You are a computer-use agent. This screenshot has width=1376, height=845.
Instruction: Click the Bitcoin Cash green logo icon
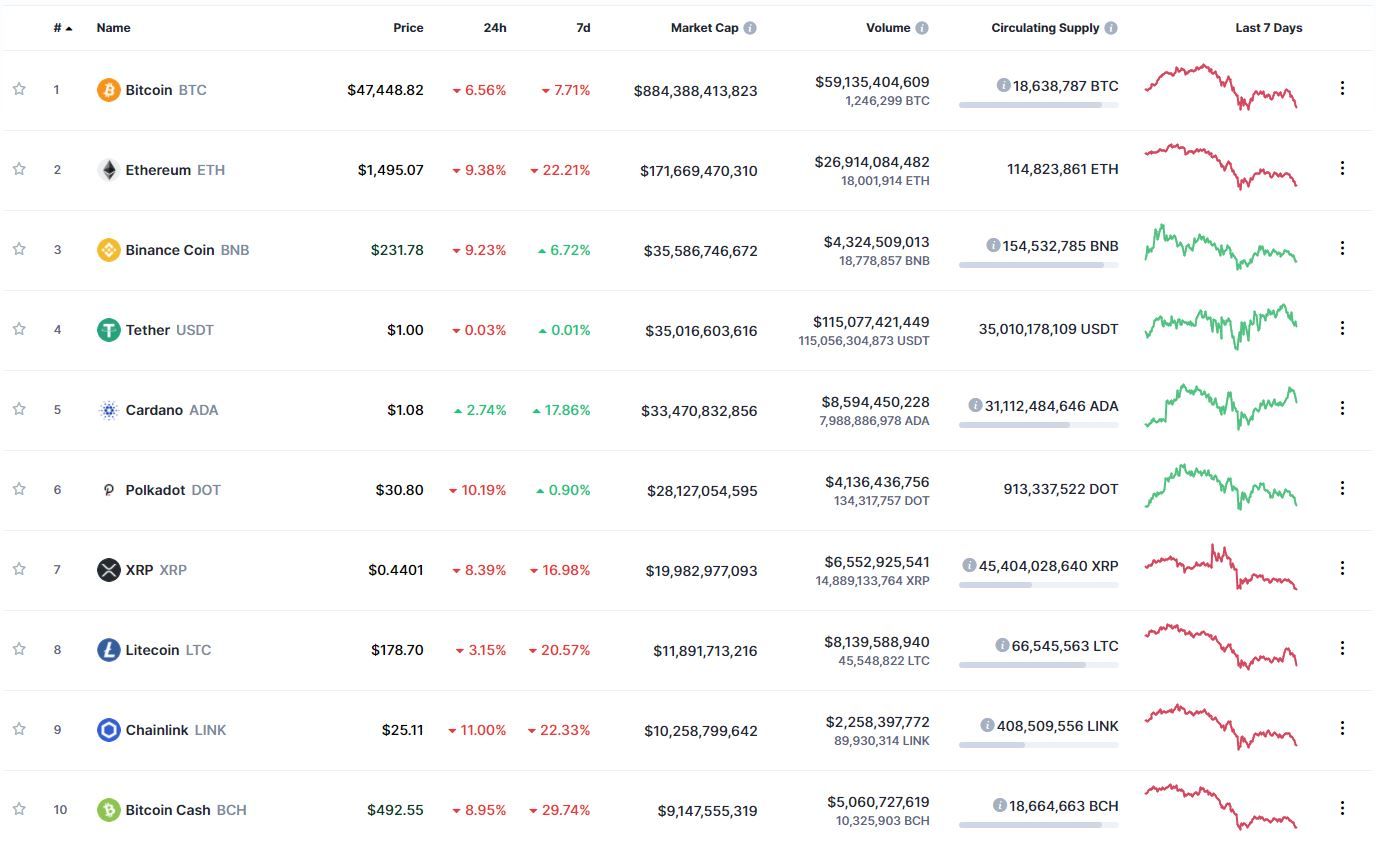[x=108, y=810]
